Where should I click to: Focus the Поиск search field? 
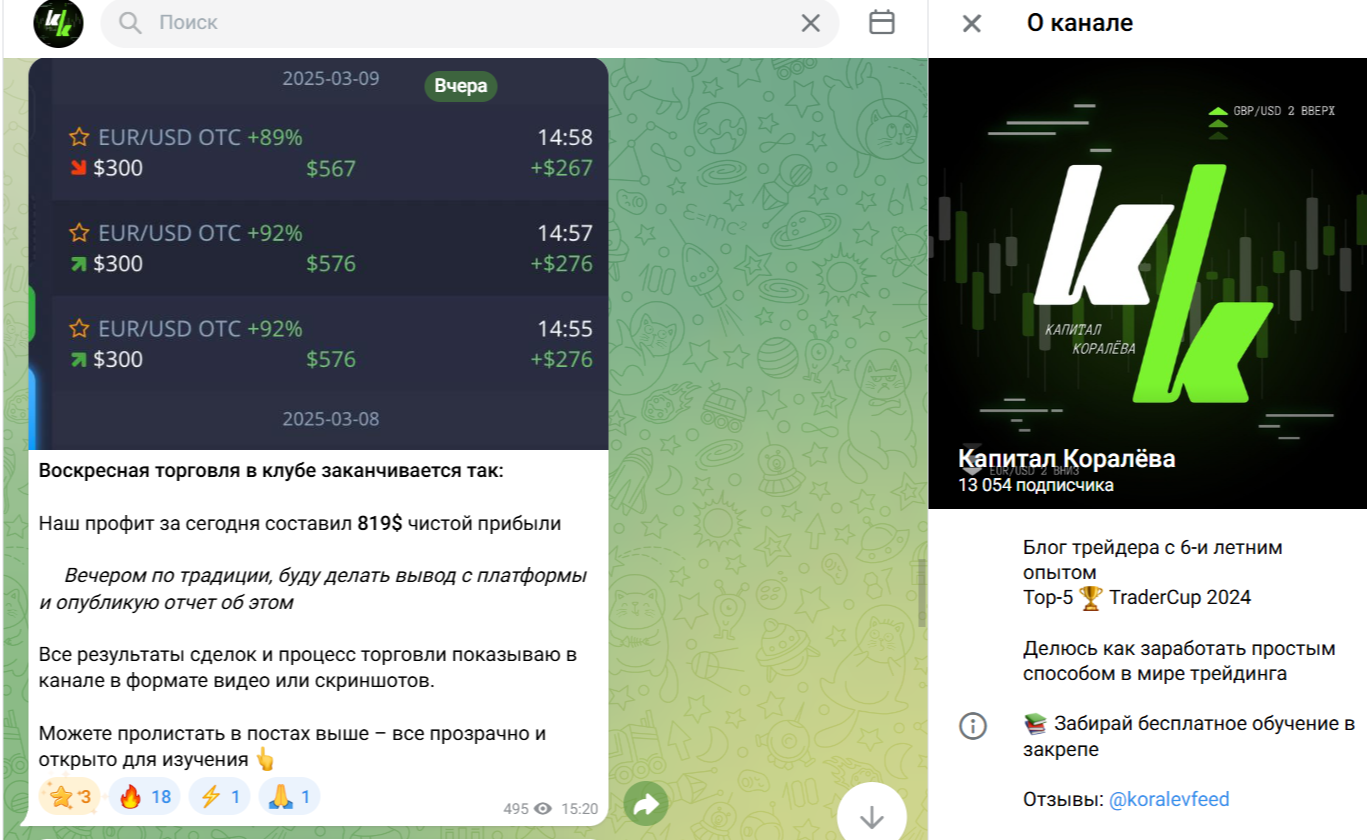[x=470, y=22]
